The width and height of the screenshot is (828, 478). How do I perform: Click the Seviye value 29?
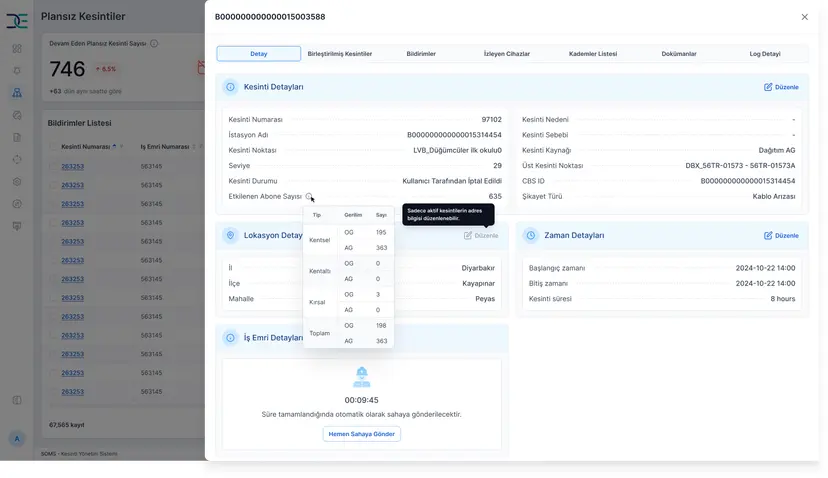pos(497,166)
